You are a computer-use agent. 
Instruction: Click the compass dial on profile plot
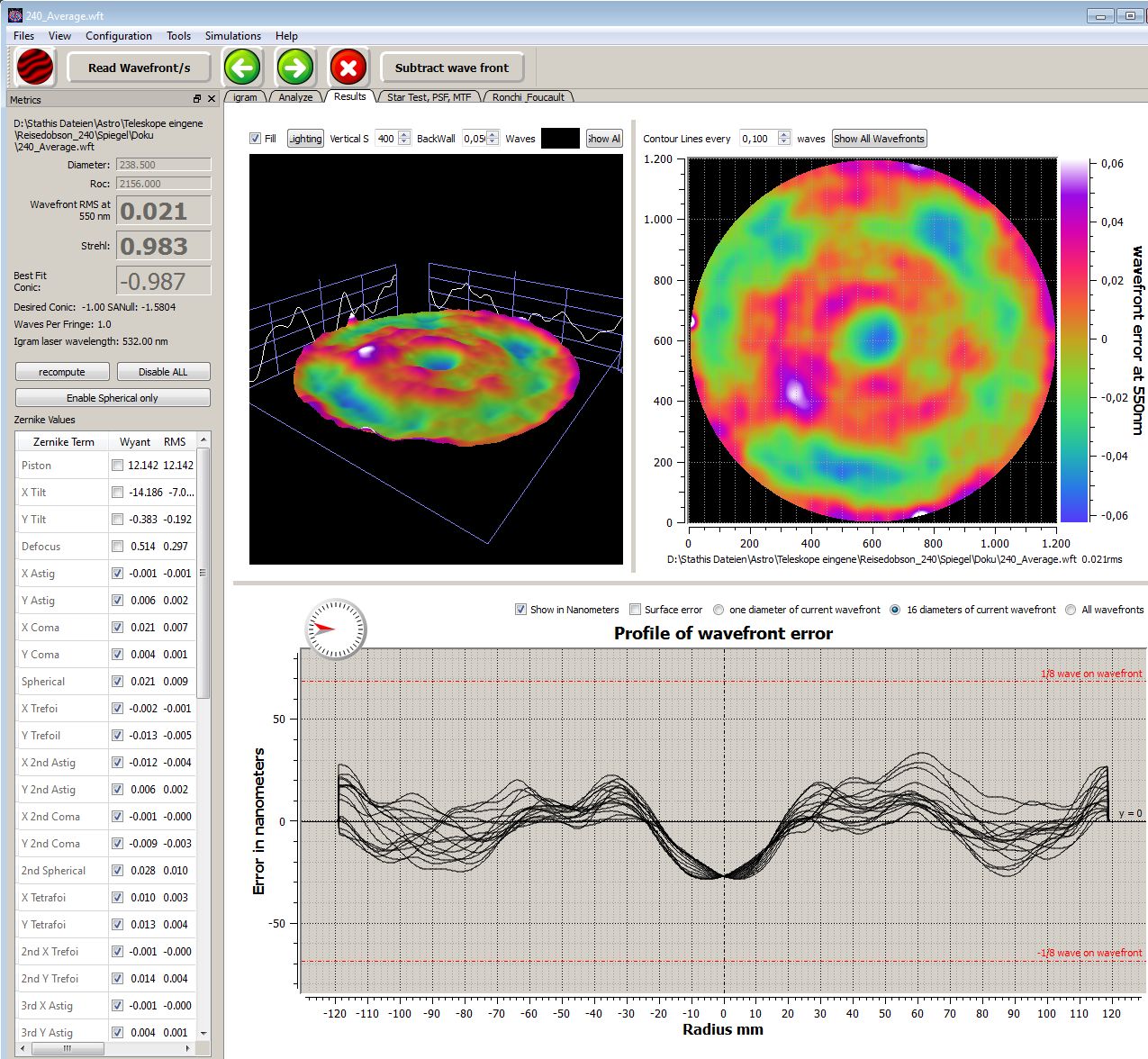point(337,628)
